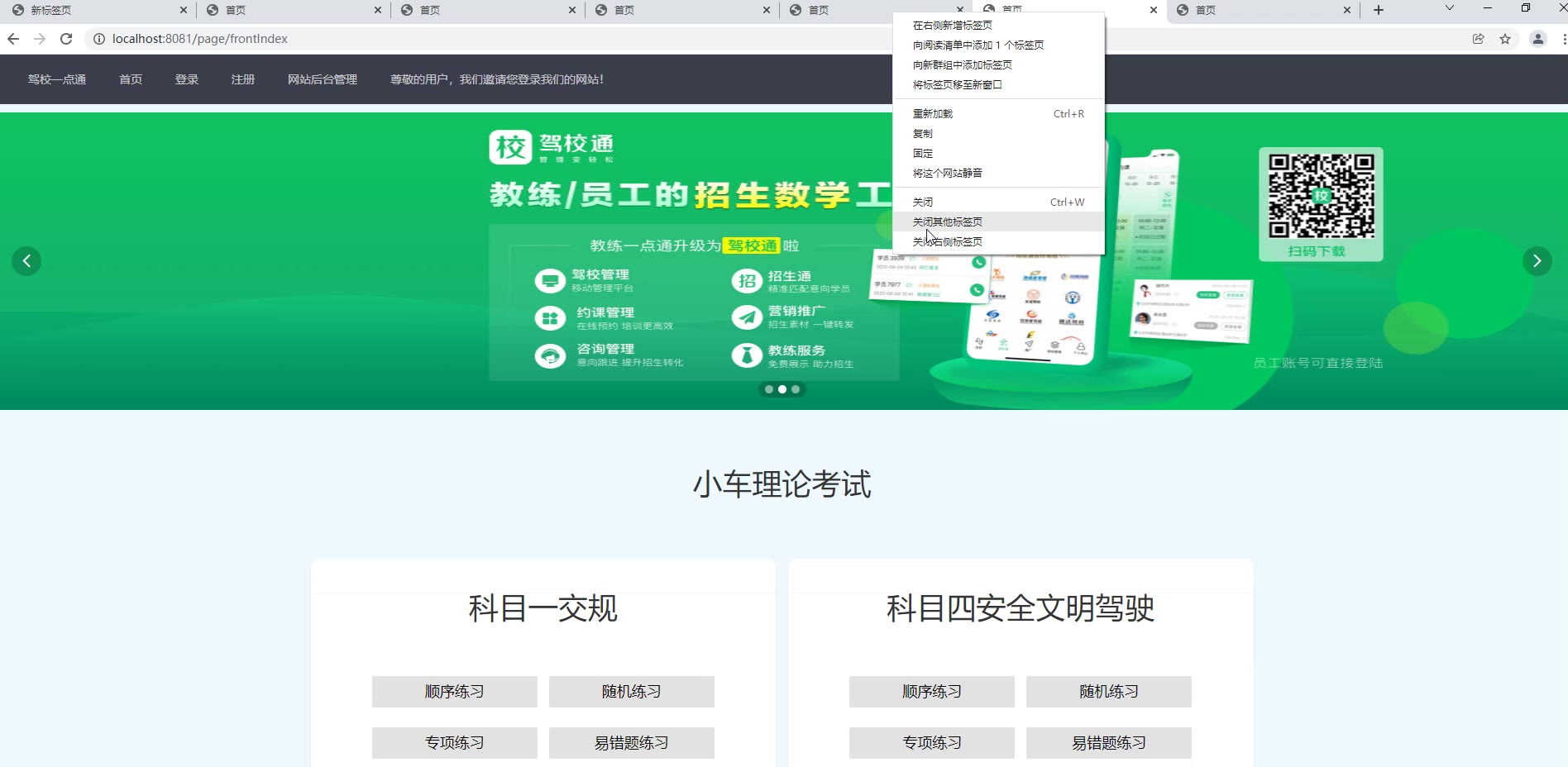View site information icon beside the URL
Image resolution: width=1568 pixels, height=767 pixels.
click(99, 39)
